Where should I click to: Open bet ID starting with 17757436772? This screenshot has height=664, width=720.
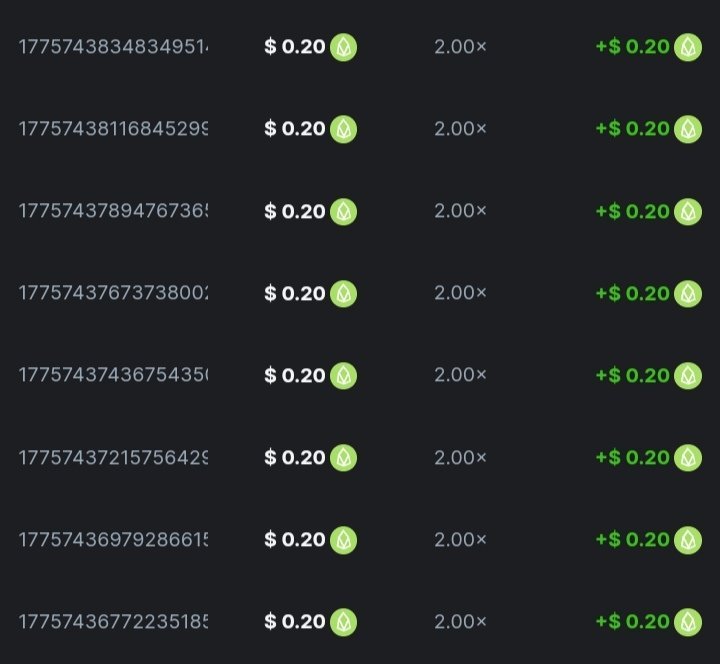tap(113, 621)
